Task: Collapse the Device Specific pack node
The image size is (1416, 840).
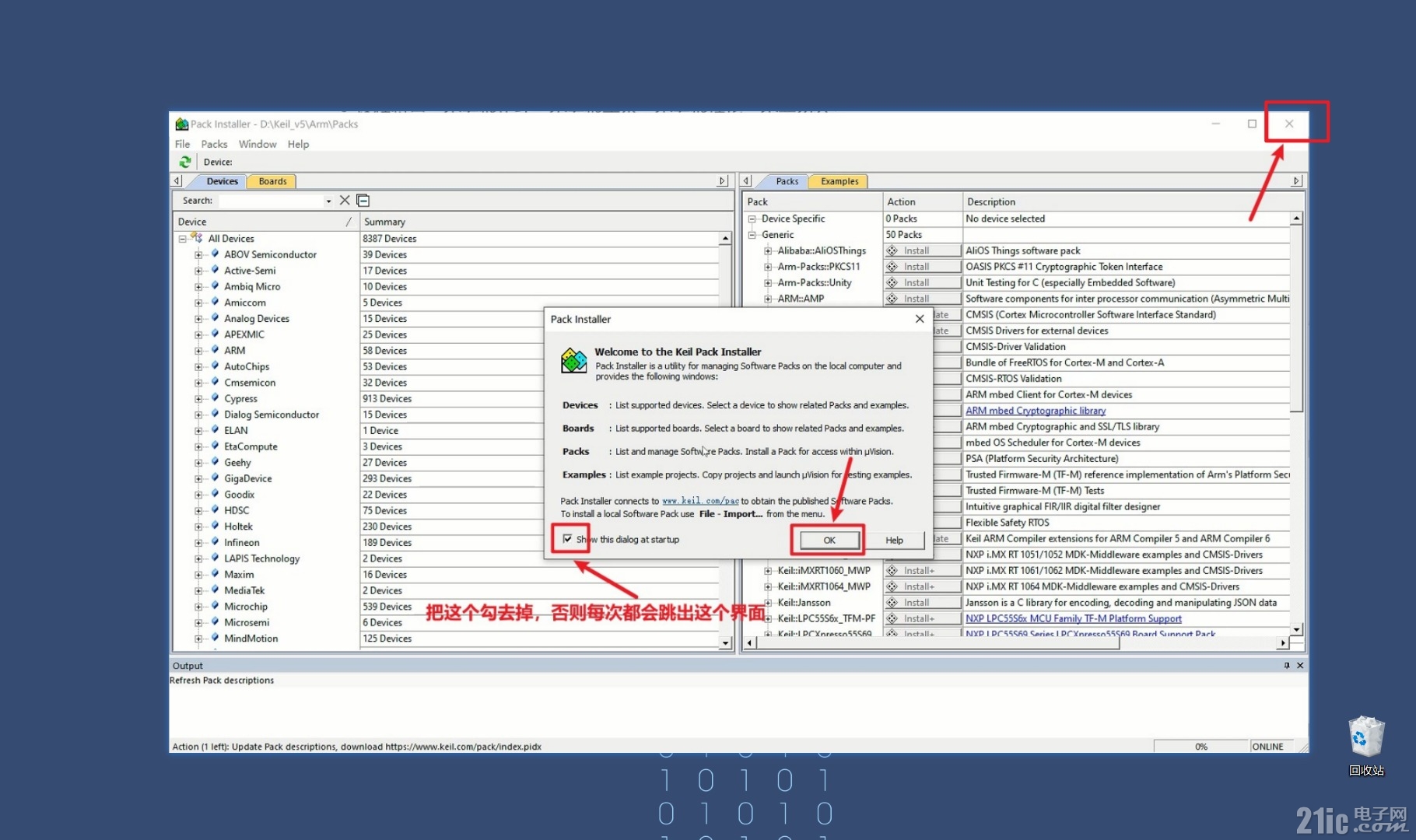Action: click(752, 219)
